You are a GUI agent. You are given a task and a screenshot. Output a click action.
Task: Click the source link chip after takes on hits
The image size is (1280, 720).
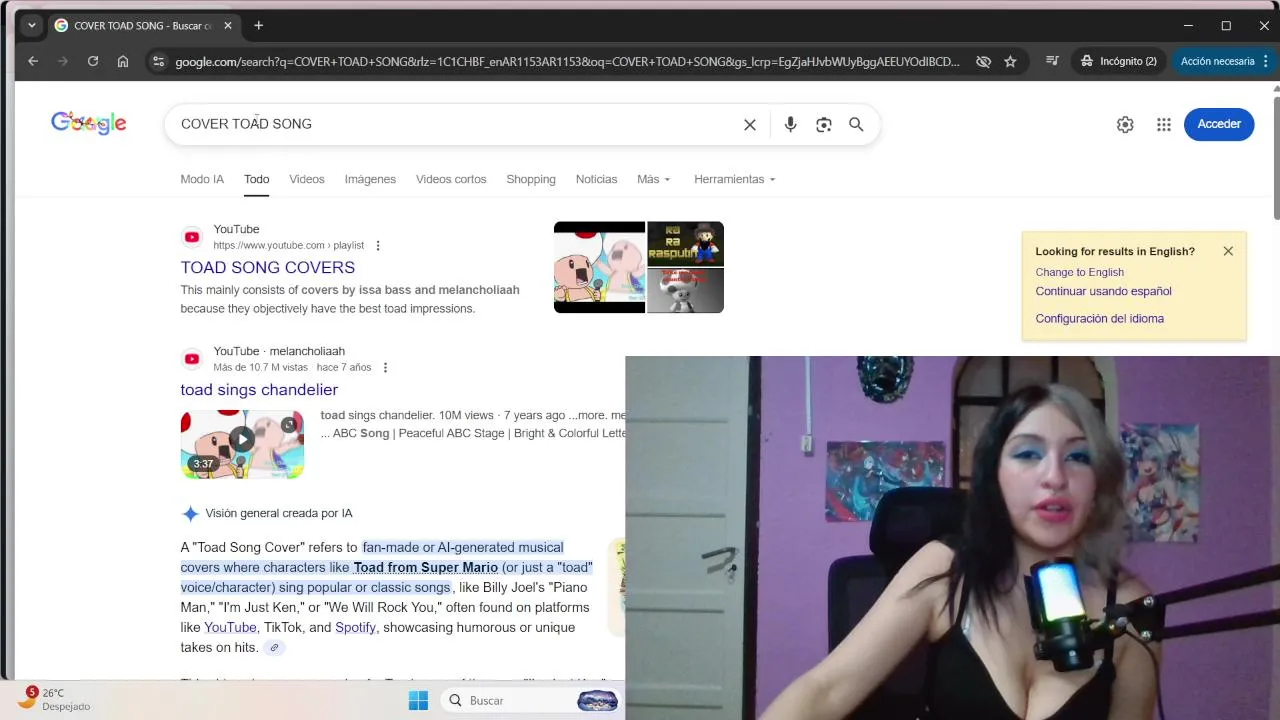[x=274, y=647]
